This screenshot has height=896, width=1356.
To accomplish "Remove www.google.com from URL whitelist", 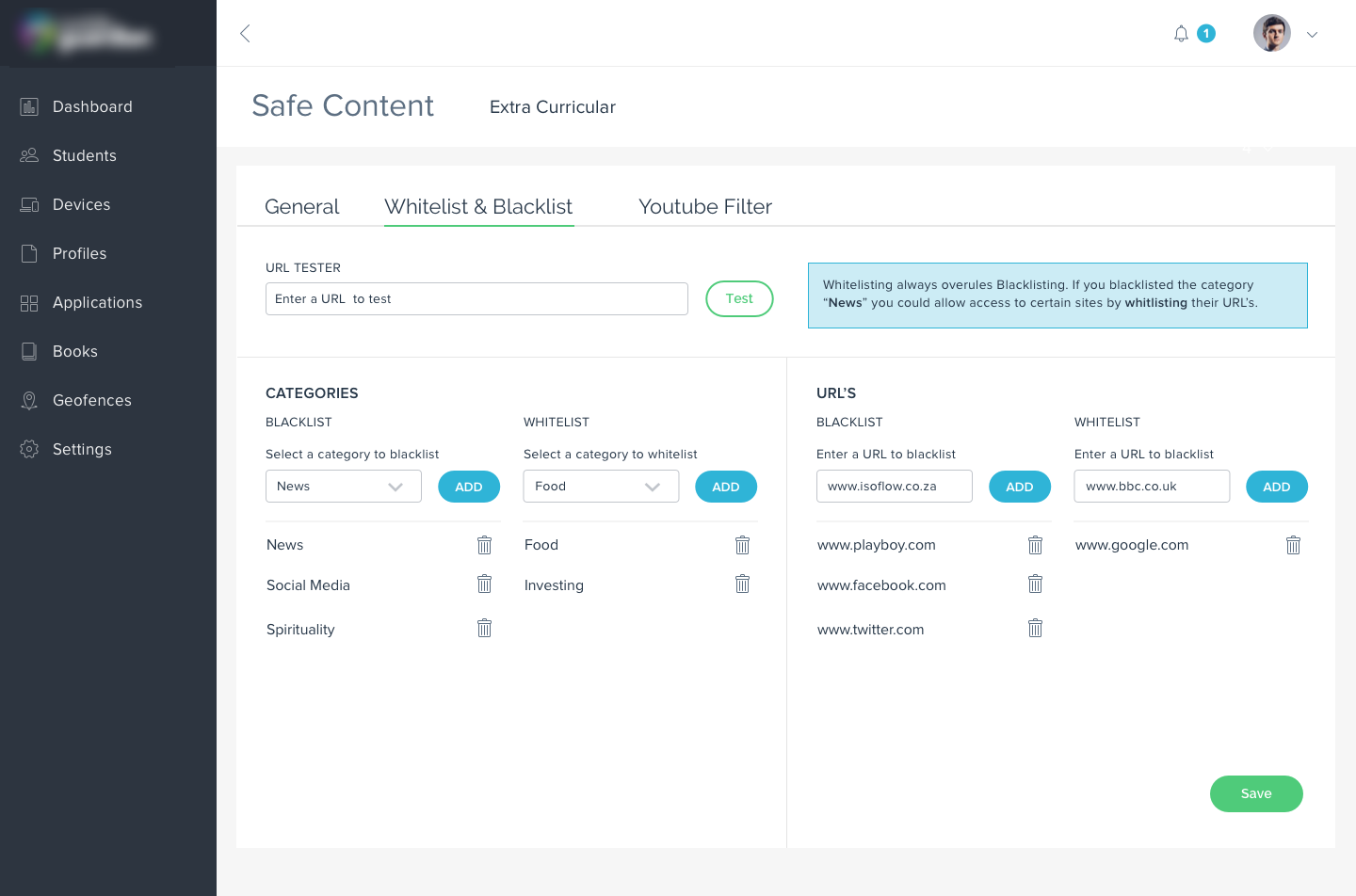I will coord(1293,545).
